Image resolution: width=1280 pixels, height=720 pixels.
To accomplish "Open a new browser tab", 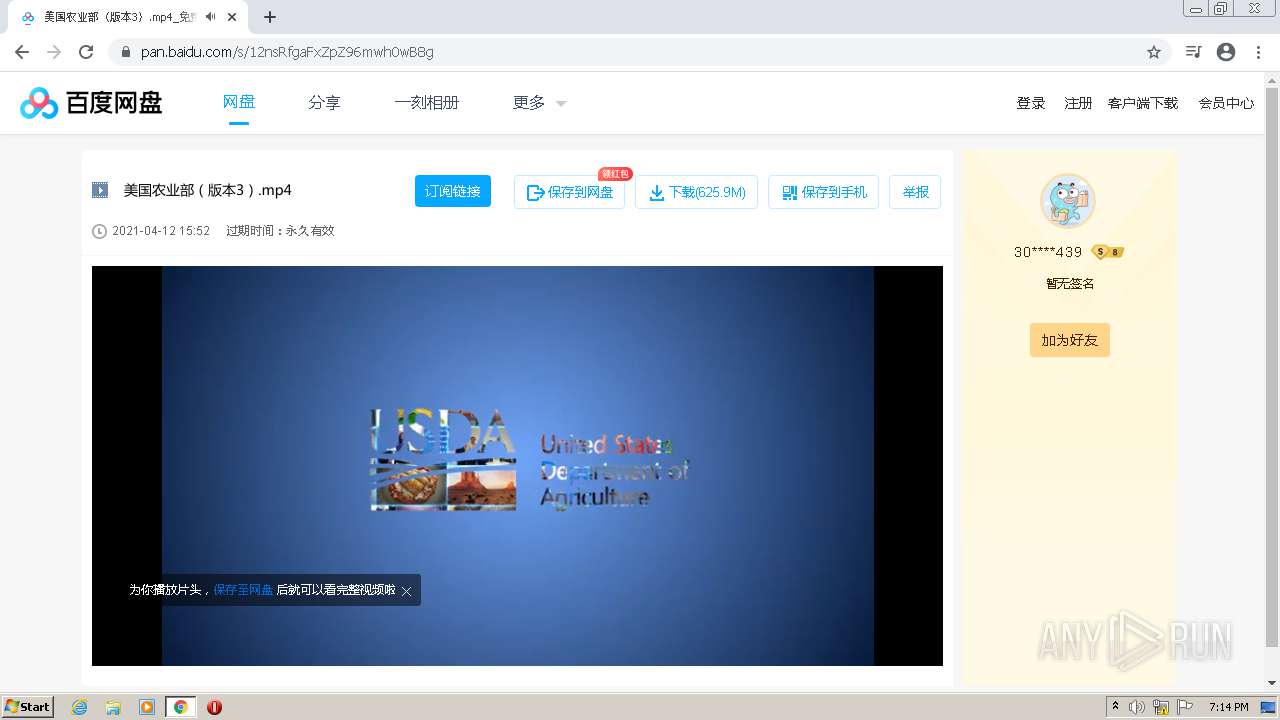I will [x=270, y=17].
